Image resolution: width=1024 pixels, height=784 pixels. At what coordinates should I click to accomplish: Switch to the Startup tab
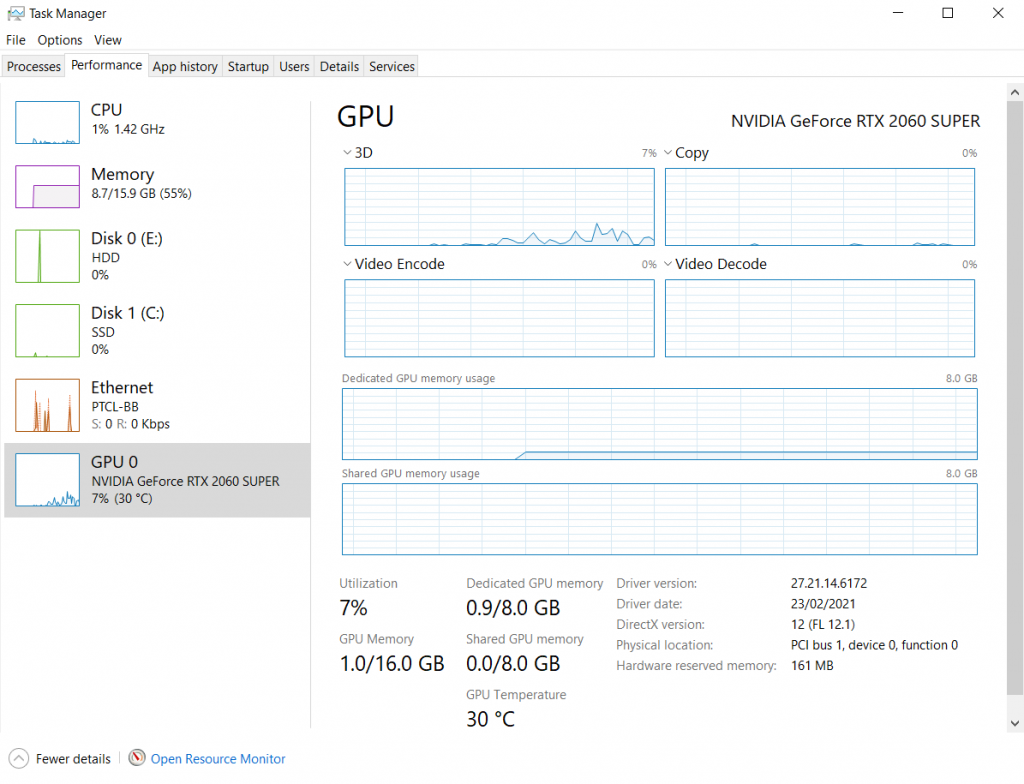pos(248,66)
